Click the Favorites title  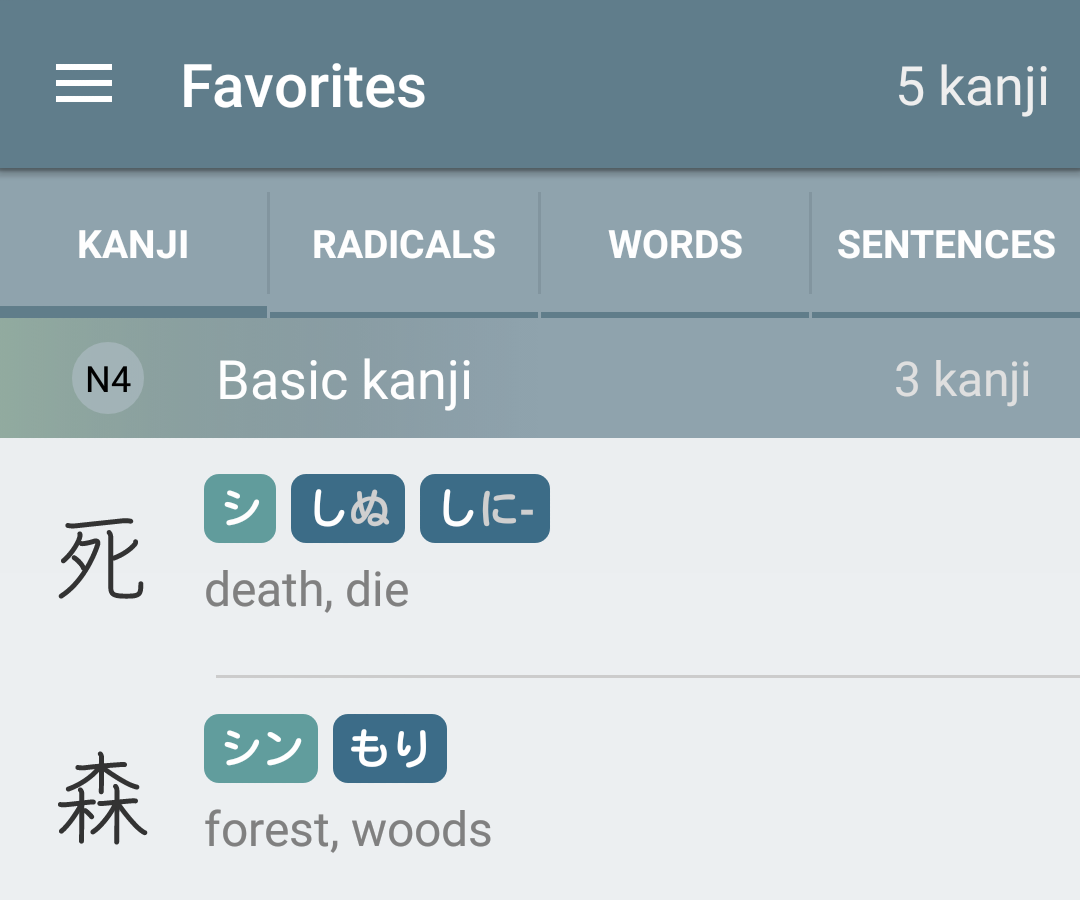pos(303,86)
